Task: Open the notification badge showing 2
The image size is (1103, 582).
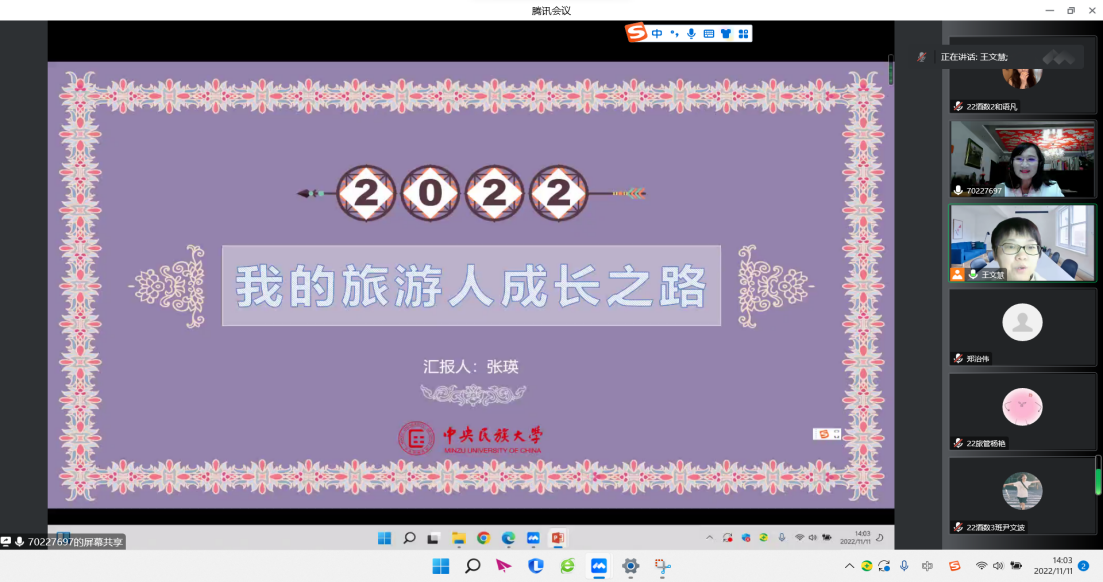Action: 1084,566
